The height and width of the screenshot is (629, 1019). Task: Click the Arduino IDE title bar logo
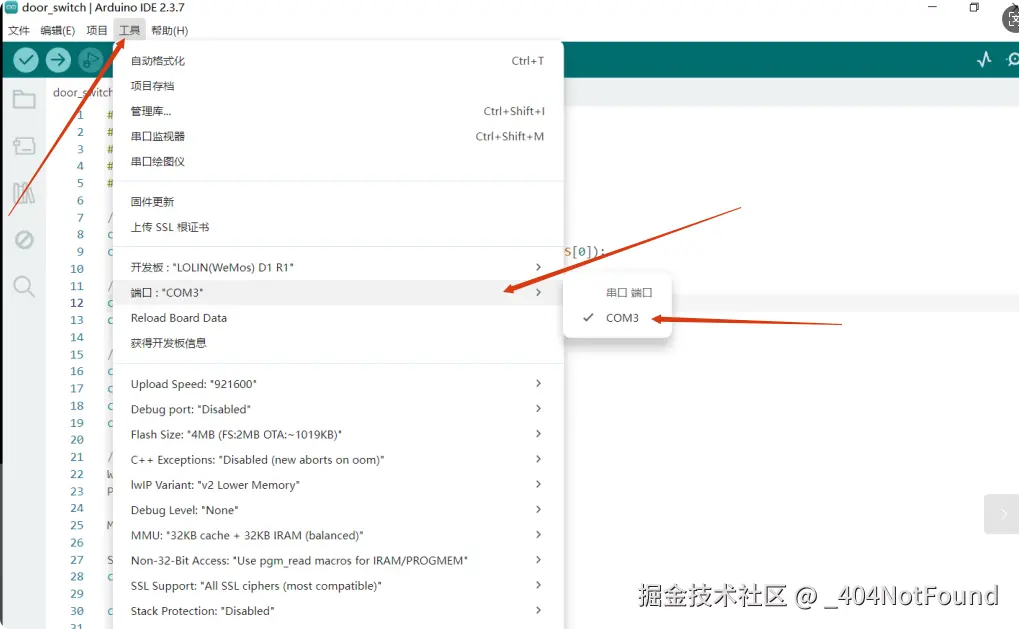point(11,8)
